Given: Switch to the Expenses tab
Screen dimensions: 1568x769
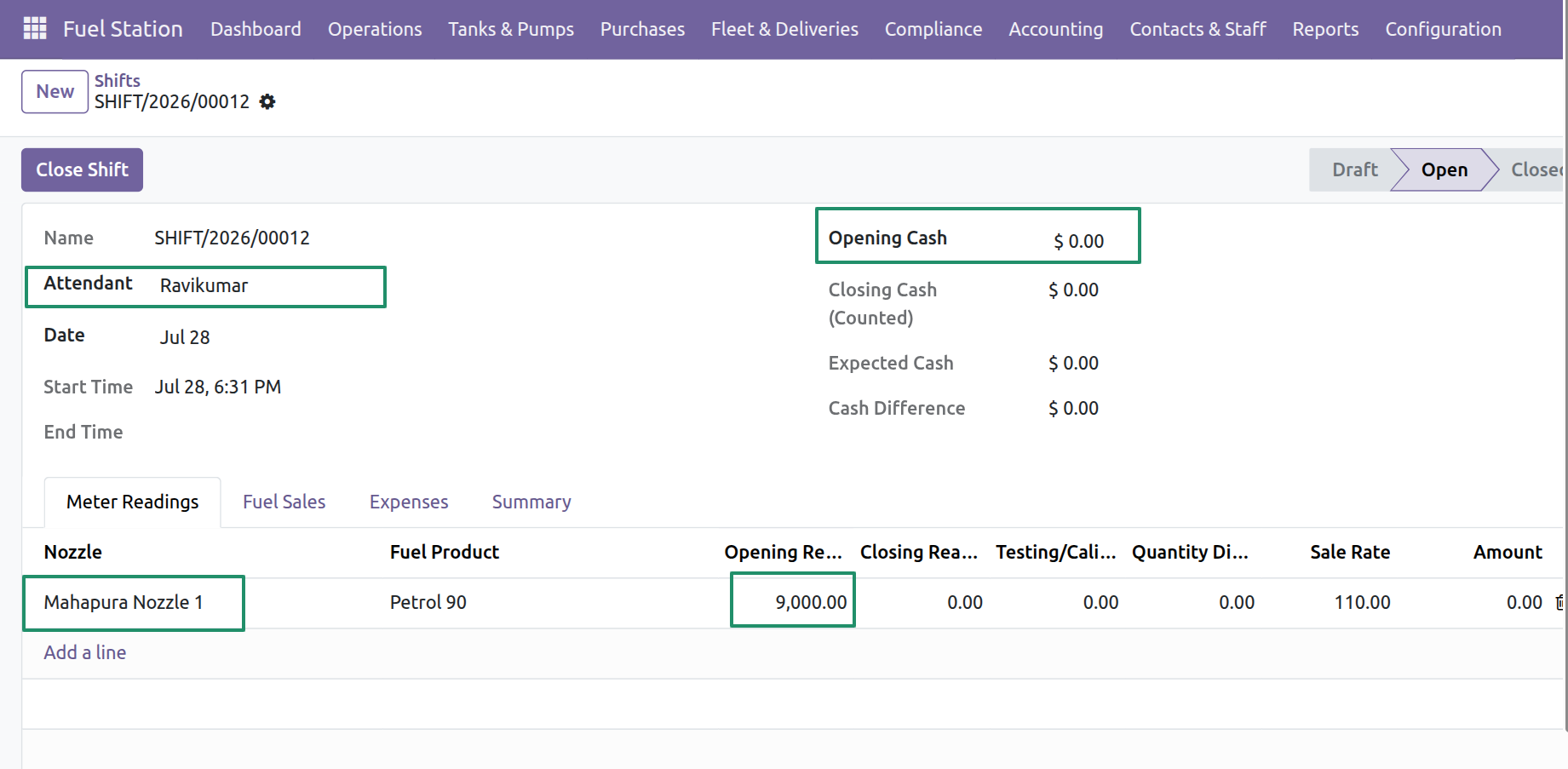Looking at the screenshot, I should [409, 502].
